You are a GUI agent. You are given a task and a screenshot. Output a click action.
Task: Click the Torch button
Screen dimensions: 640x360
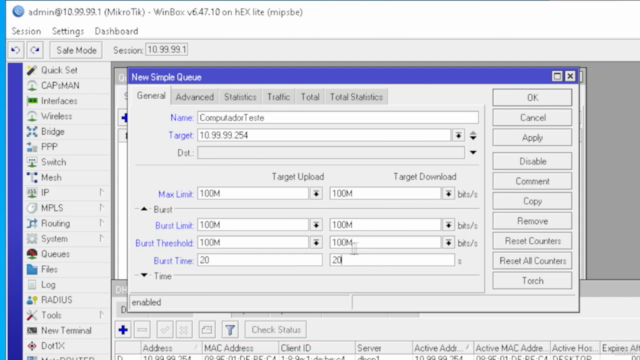[x=532, y=281]
